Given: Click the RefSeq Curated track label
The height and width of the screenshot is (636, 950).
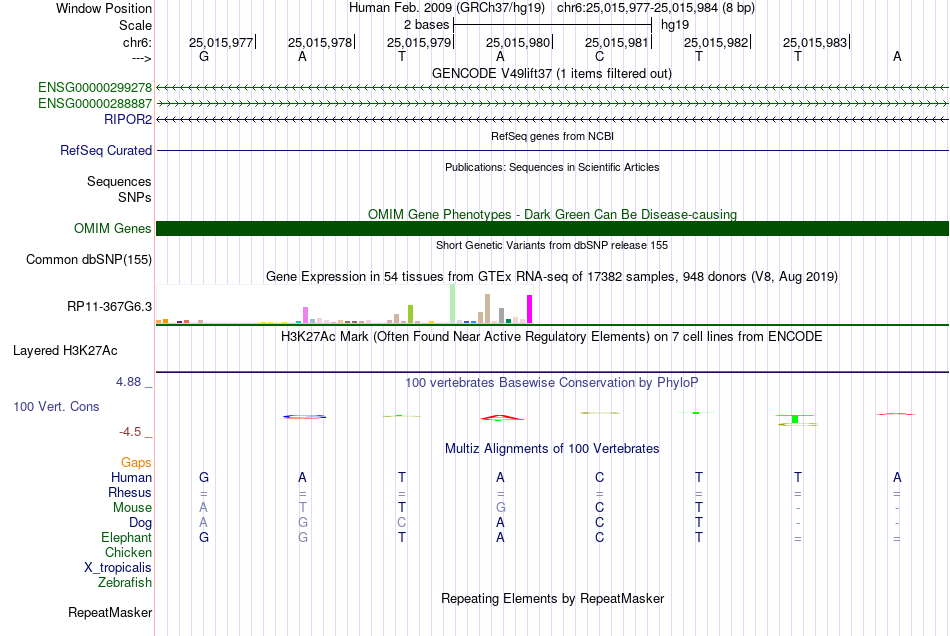Looking at the screenshot, I should (106, 150).
